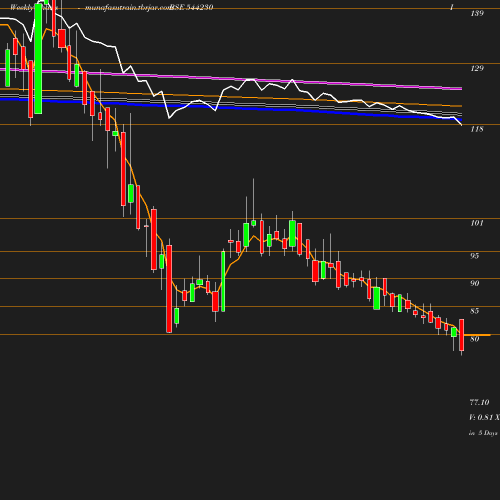The image size is (500, 500).
Task: Click the 77.10 closing price value
Action: [x=479, y=403]
